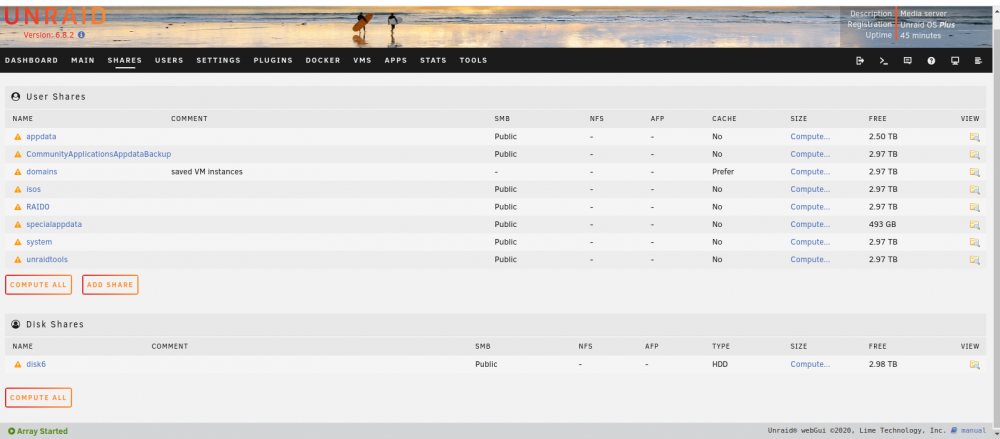Compute size for the appdata share
Screen dimensions: 1000x439
click(810, 137)
